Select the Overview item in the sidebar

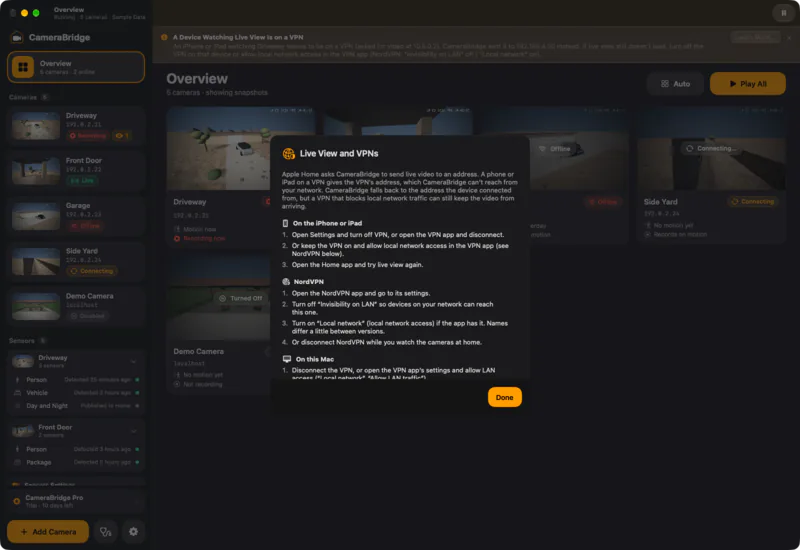(76, 67)
